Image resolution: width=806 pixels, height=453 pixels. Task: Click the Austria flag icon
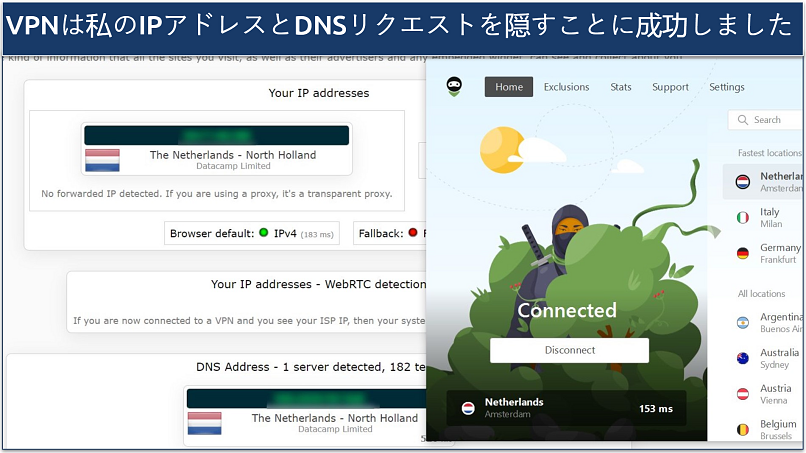743,394
